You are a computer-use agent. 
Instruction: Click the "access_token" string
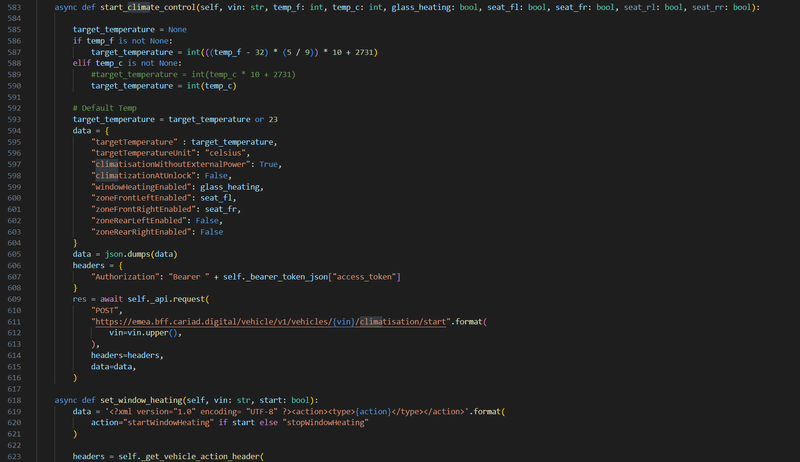click(x=365, y=277)
